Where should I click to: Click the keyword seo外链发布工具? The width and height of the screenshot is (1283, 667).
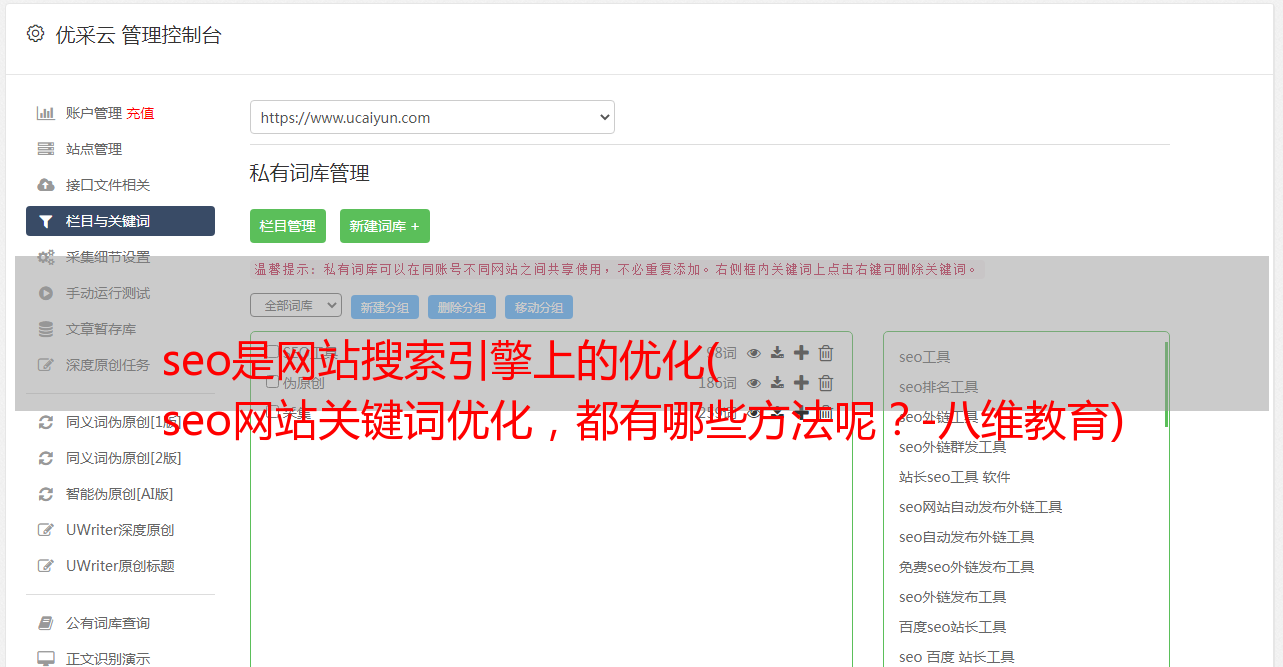pyautogui.click(x=953, y=597)
